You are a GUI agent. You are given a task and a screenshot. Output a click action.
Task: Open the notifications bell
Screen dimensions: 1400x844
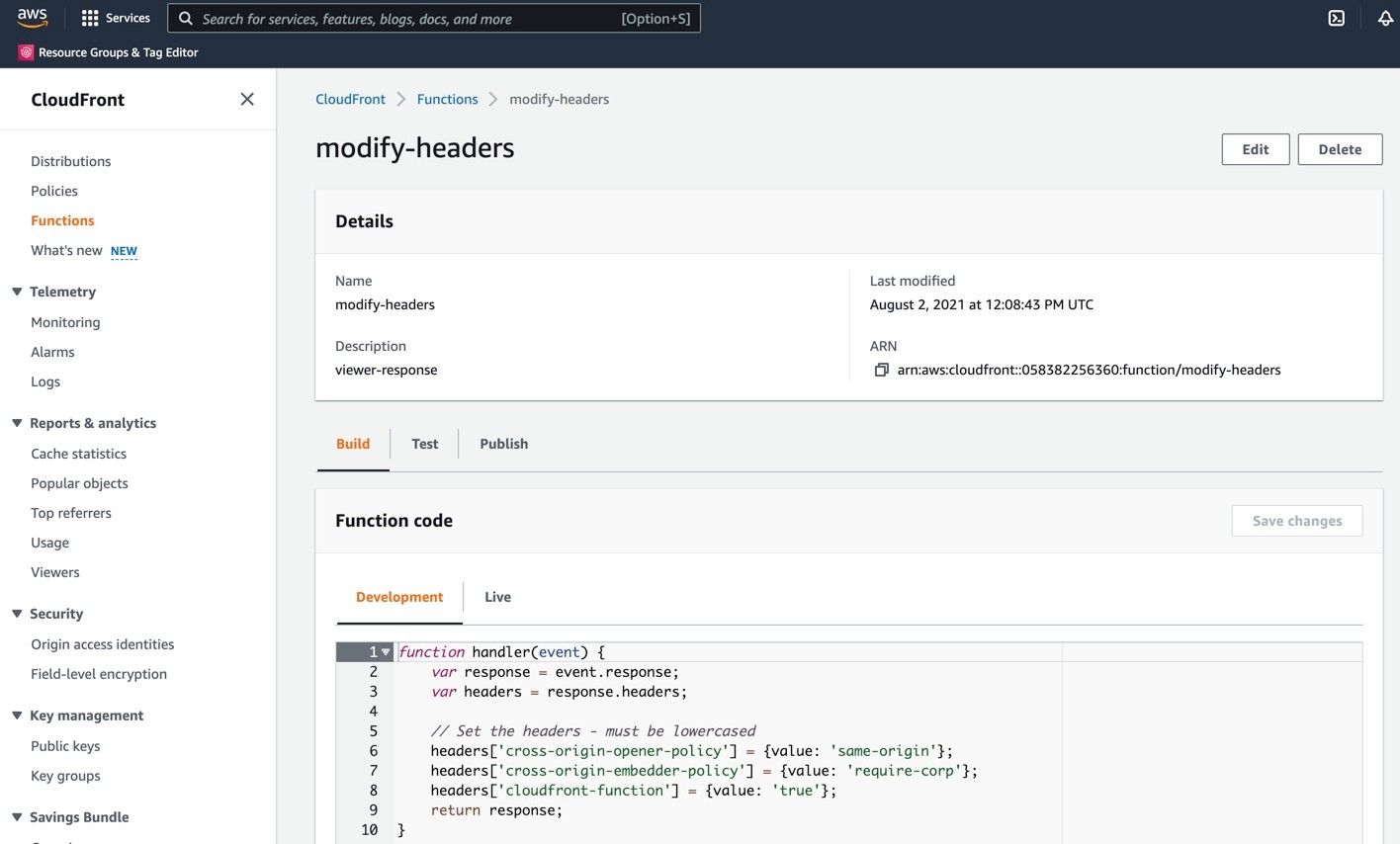[1385, 18]
